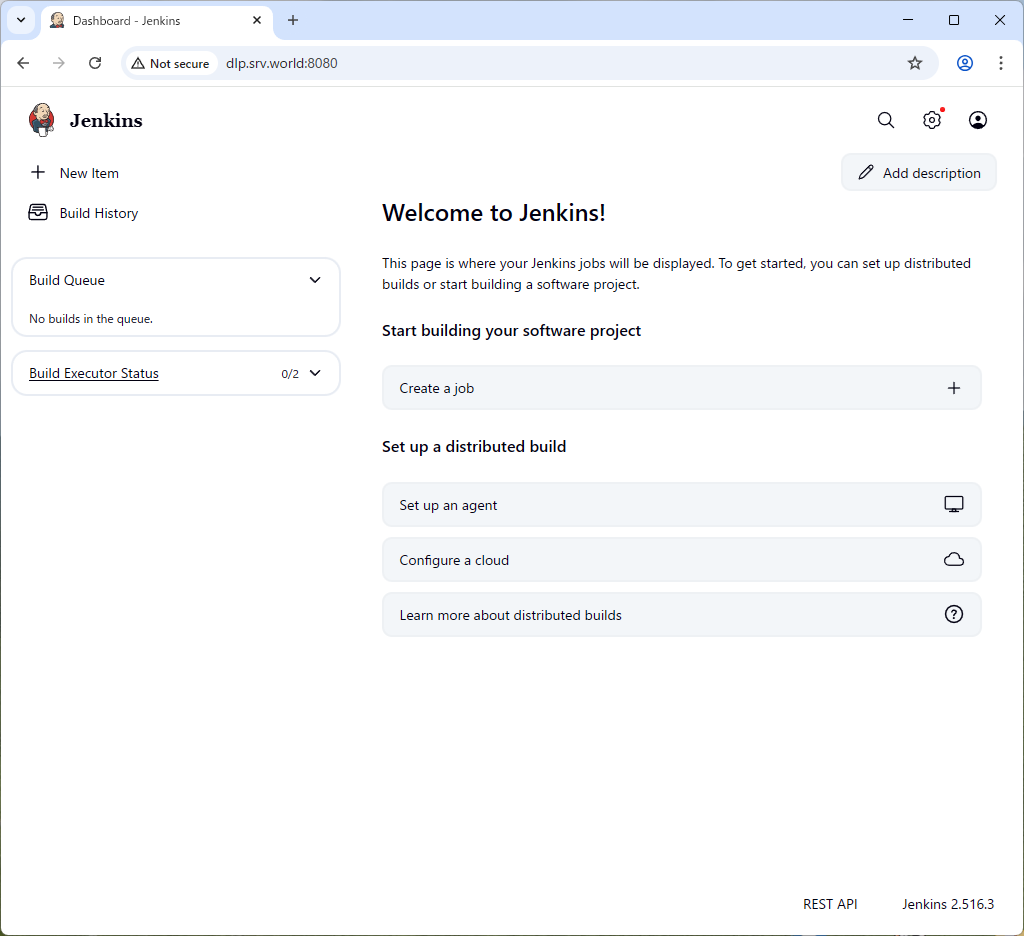Click the question mark help icon
Viewport: 1024px width, 936px height.
click(x=954, y=615)
